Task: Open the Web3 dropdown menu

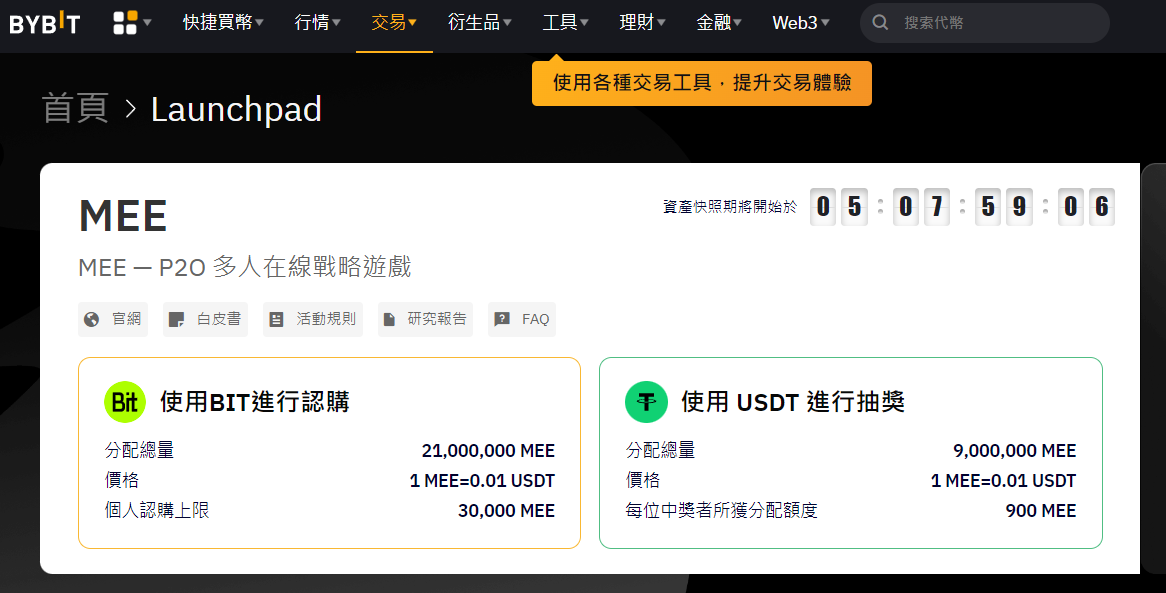Action: pos(801,22)
